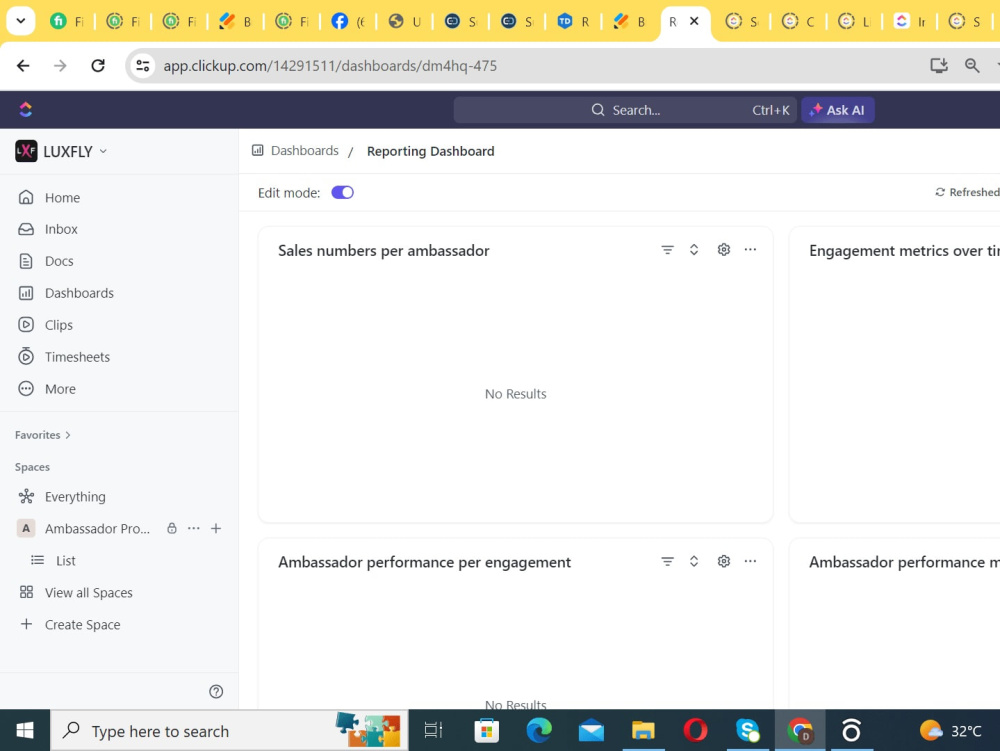Open more options on Sales numbers widget
Image resolution: width=1000 pixels, height=751 pixels.
pyautogui.click(x=751, y=249)
